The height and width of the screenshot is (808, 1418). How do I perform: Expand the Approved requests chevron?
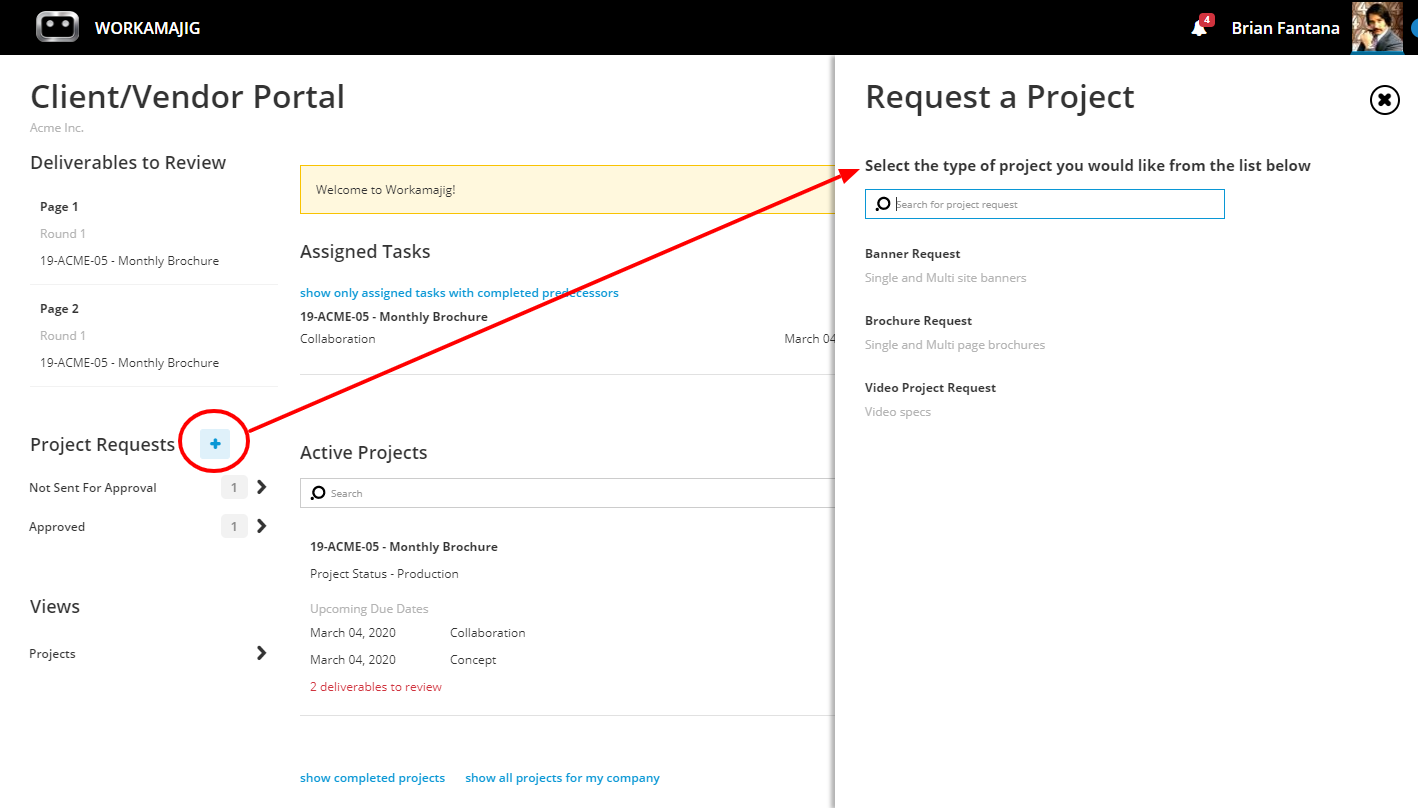tap(262, 526)
